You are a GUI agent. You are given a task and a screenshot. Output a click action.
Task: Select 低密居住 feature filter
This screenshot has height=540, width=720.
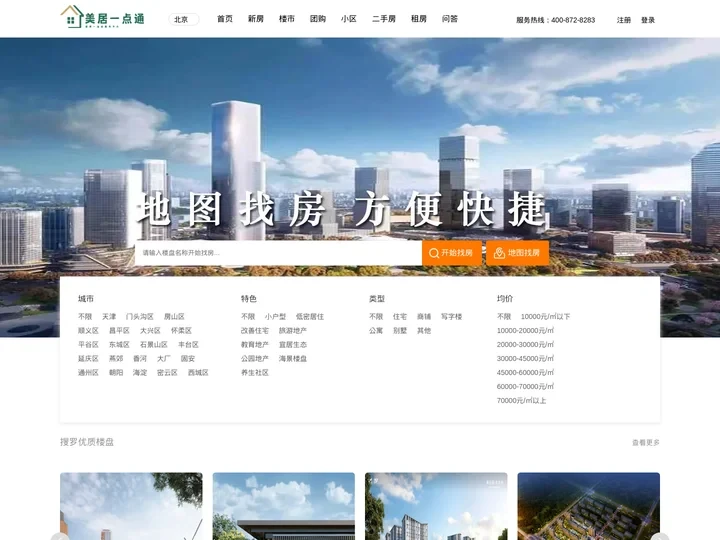(x=310, y=316)
